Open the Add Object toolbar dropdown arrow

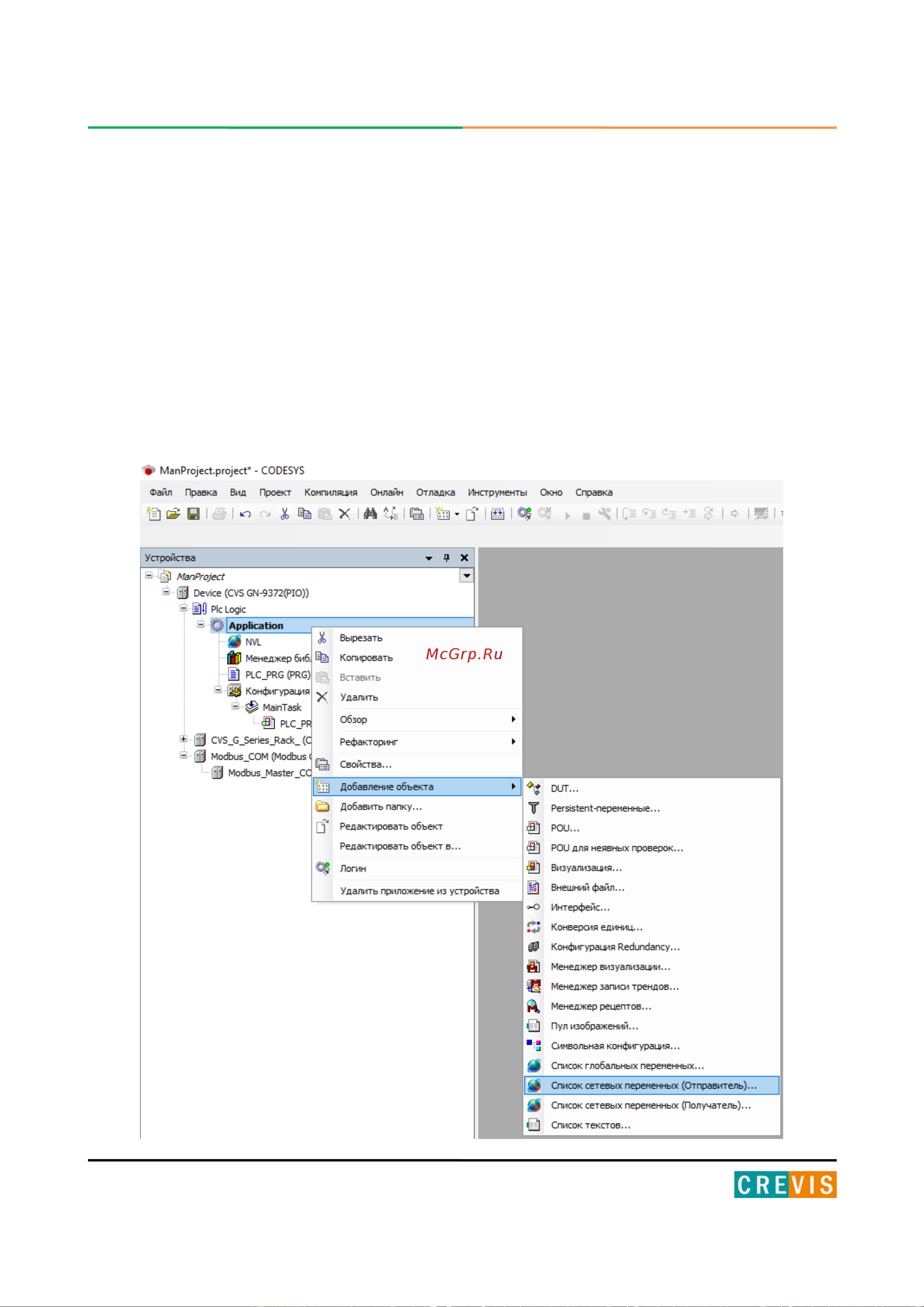457,514
